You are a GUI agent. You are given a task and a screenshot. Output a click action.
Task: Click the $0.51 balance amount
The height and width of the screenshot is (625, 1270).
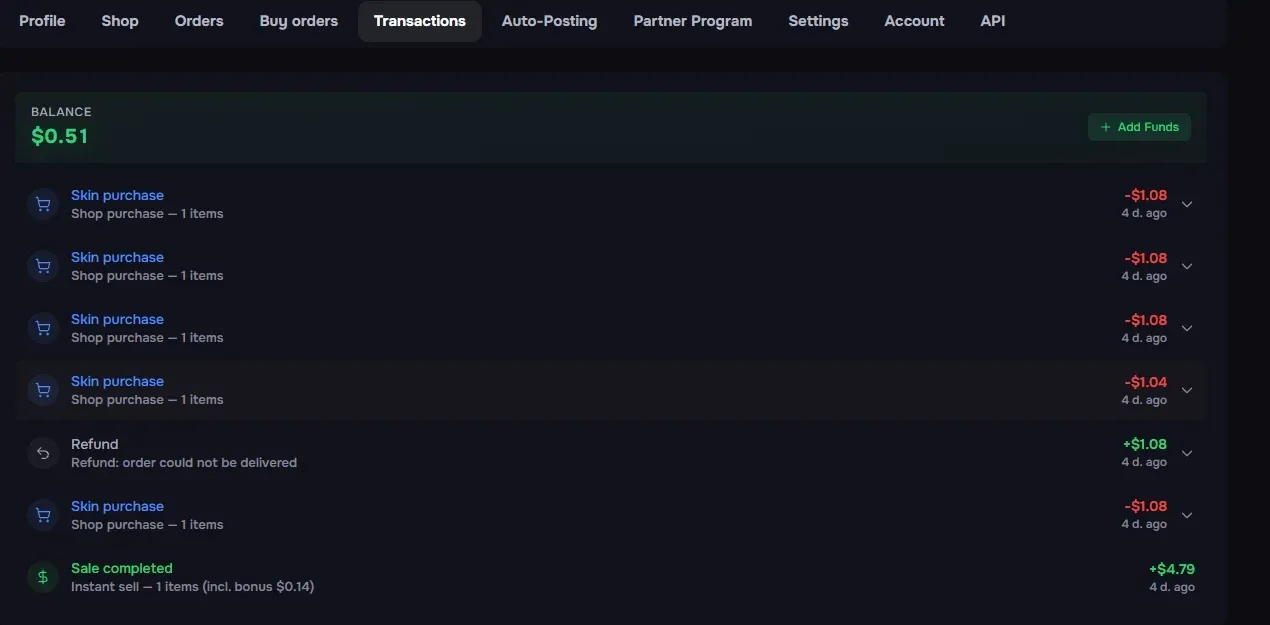60,136
